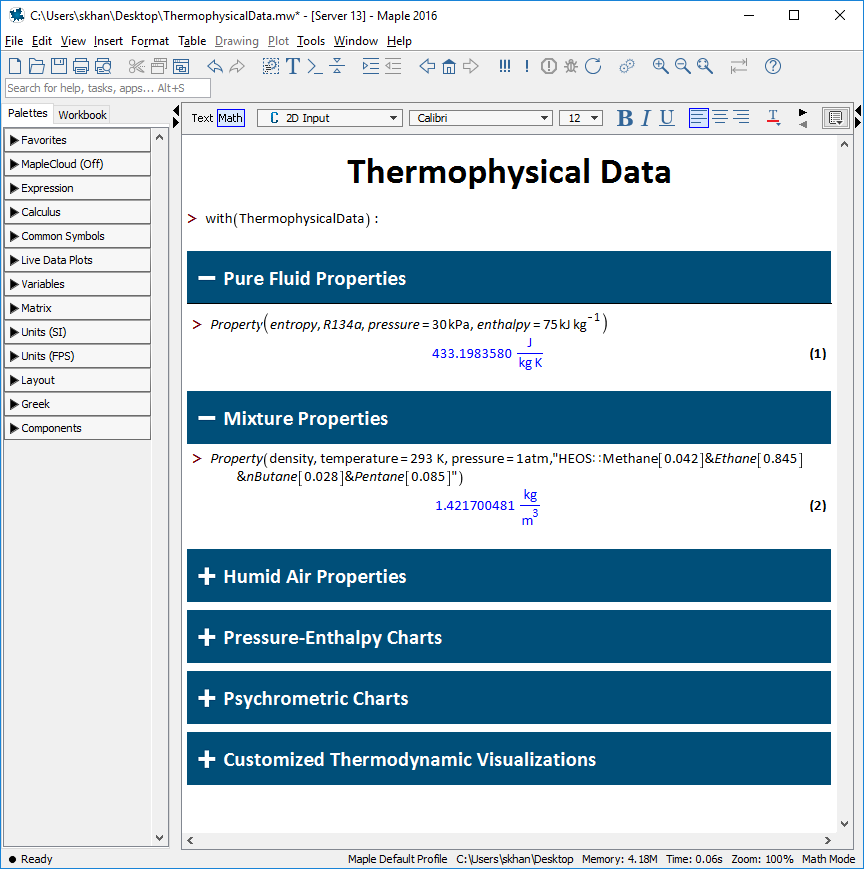Screen dimensions: 865x869
Task: Open the font size 12 dropdown
Action: click(x=581, y=118)
